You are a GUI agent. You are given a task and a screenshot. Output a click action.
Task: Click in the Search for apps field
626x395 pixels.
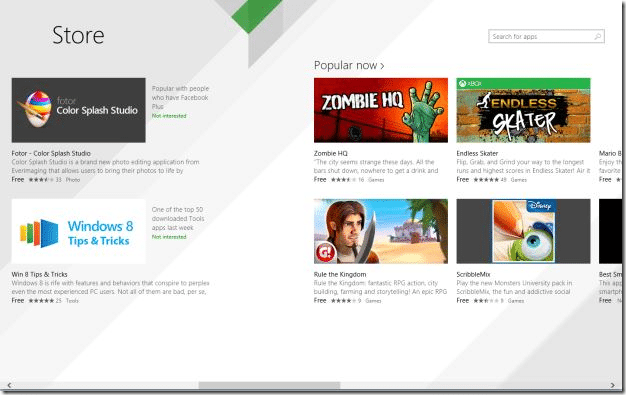(546, 36)
